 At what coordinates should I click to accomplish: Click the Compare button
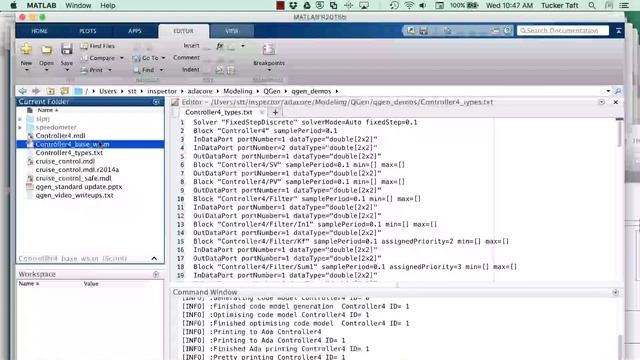[x=98, y=58]
